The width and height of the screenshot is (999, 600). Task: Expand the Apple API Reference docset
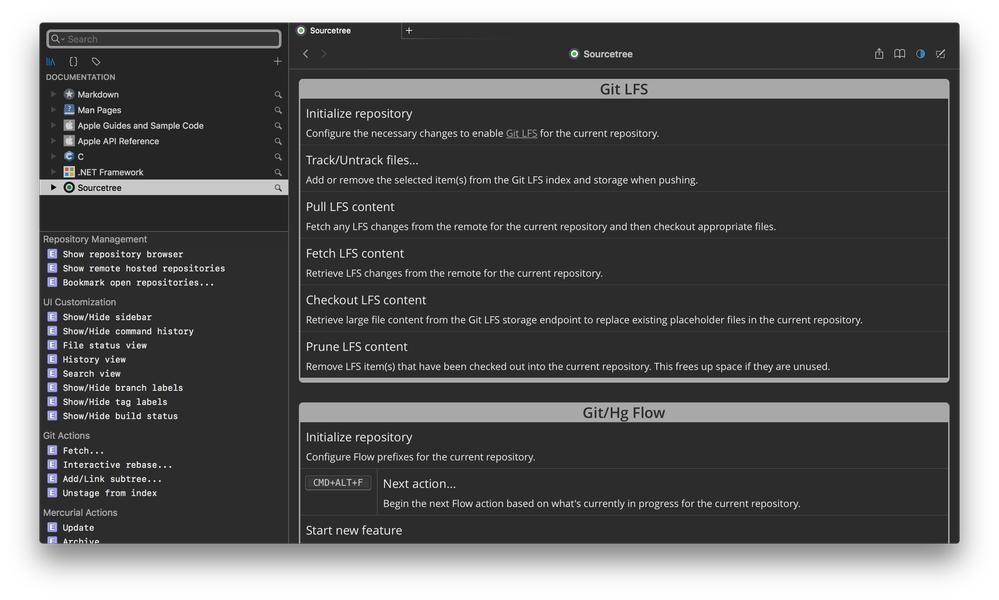tap(54, 141)
